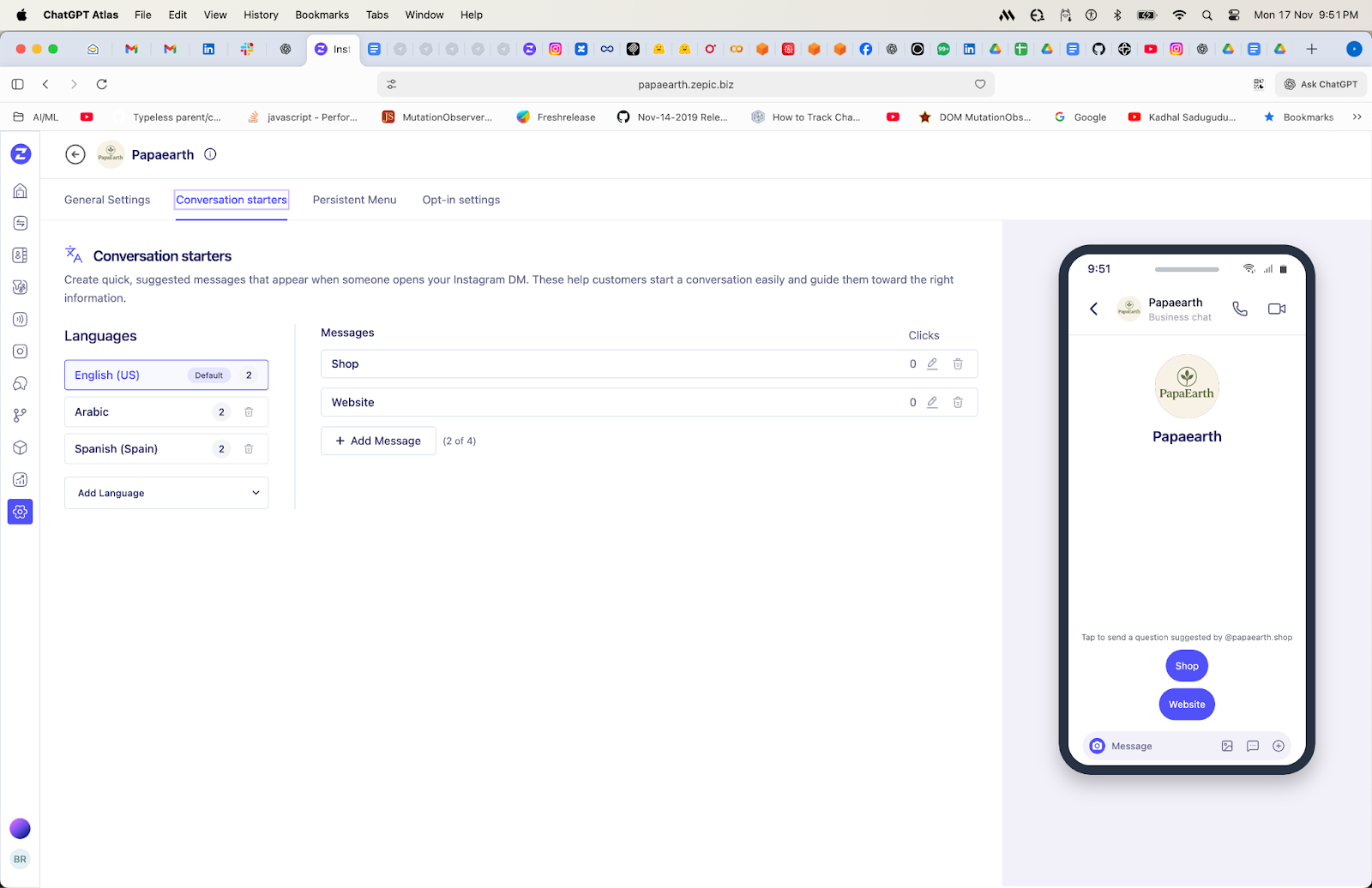Toggle the browser sidebar panel icon

17,84
